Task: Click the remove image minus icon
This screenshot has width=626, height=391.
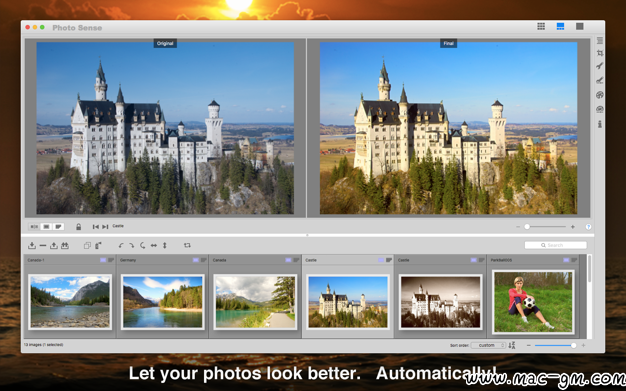Action: point(43,245)
